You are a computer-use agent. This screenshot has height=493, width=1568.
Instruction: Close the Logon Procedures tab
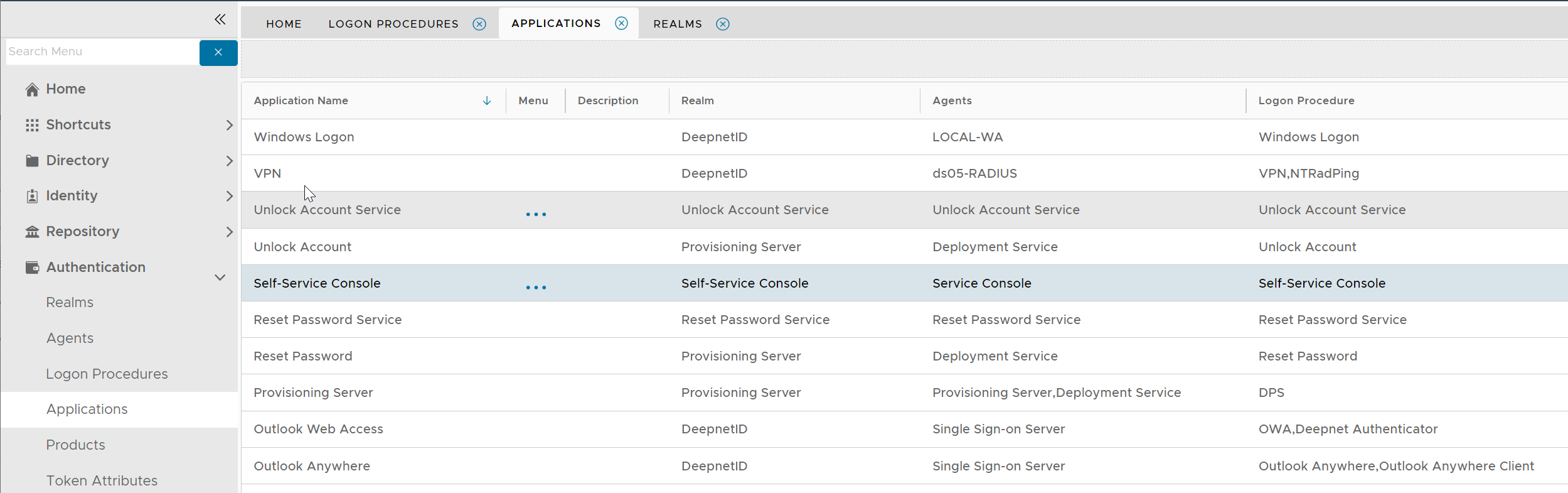pos(479,24)
